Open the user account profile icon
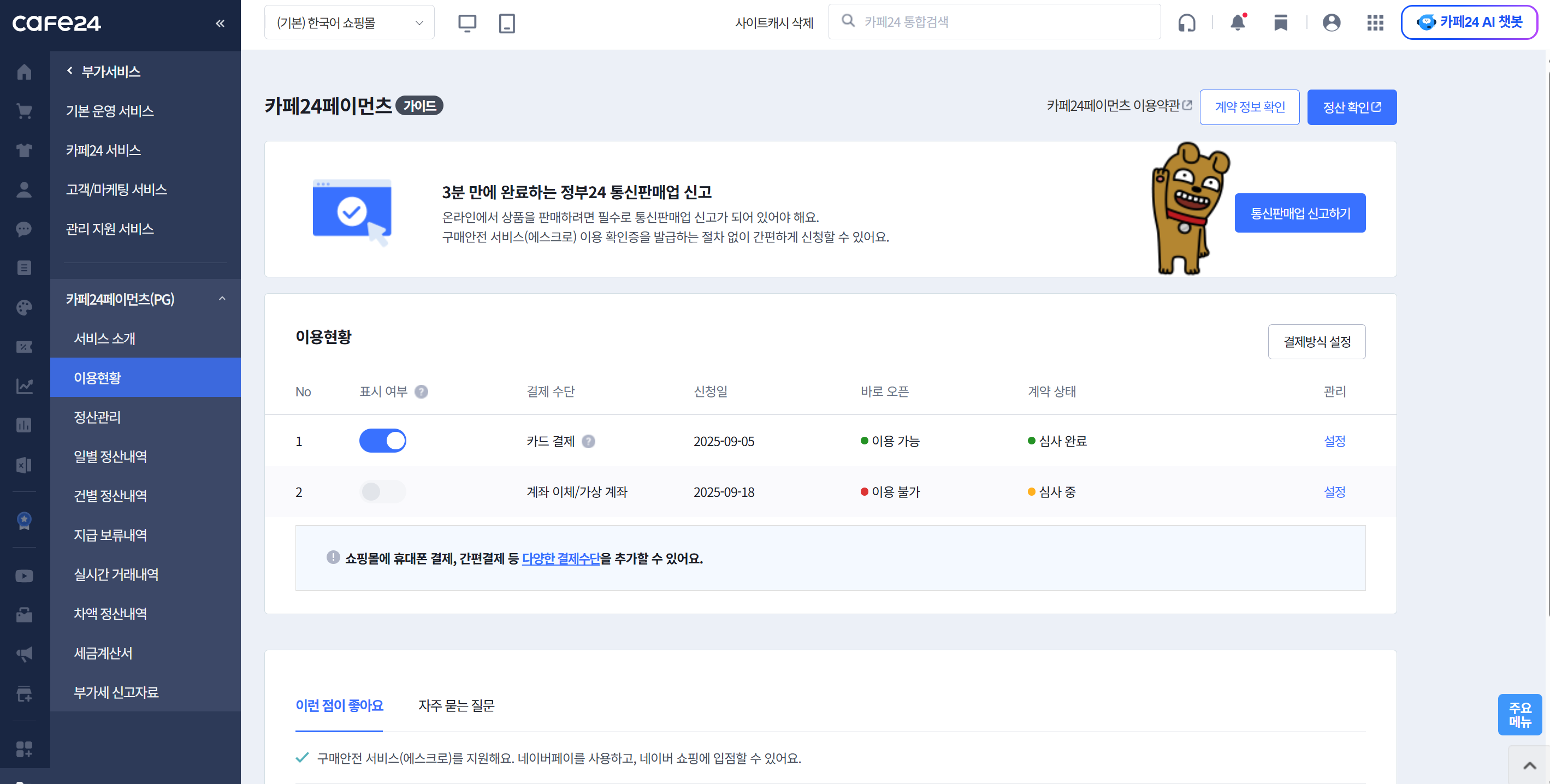The image size is (1550, 784). 1331,23
